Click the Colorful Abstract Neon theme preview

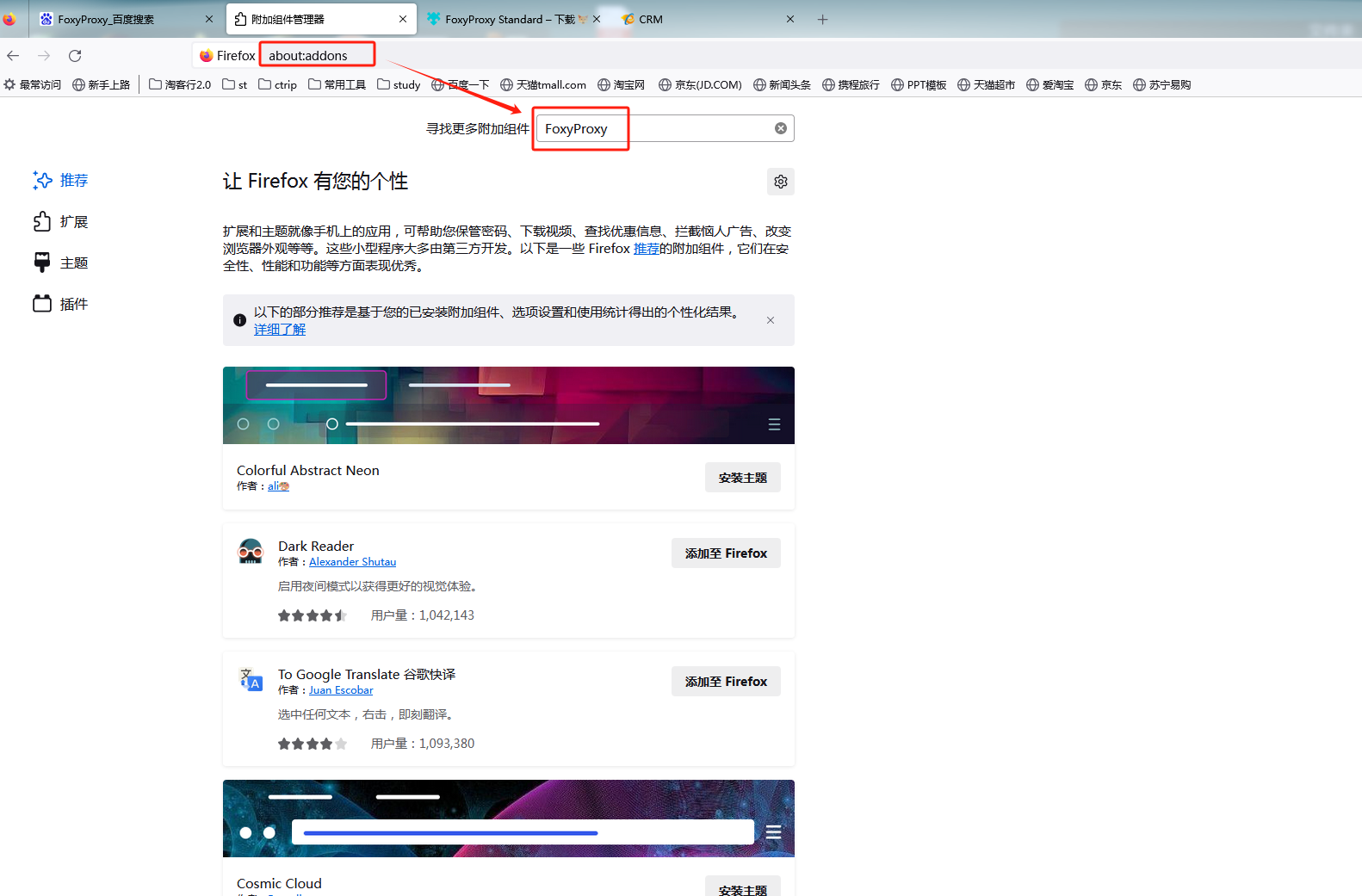509,405
